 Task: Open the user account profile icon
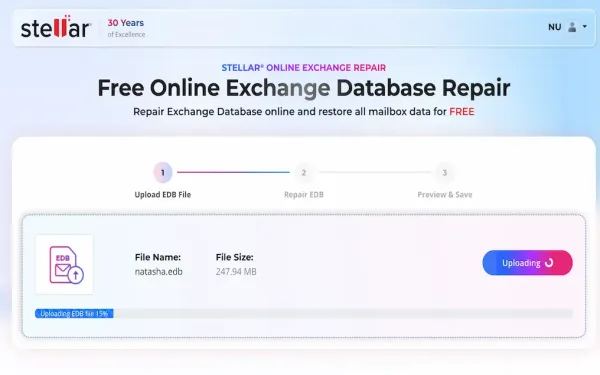[572, 27]
